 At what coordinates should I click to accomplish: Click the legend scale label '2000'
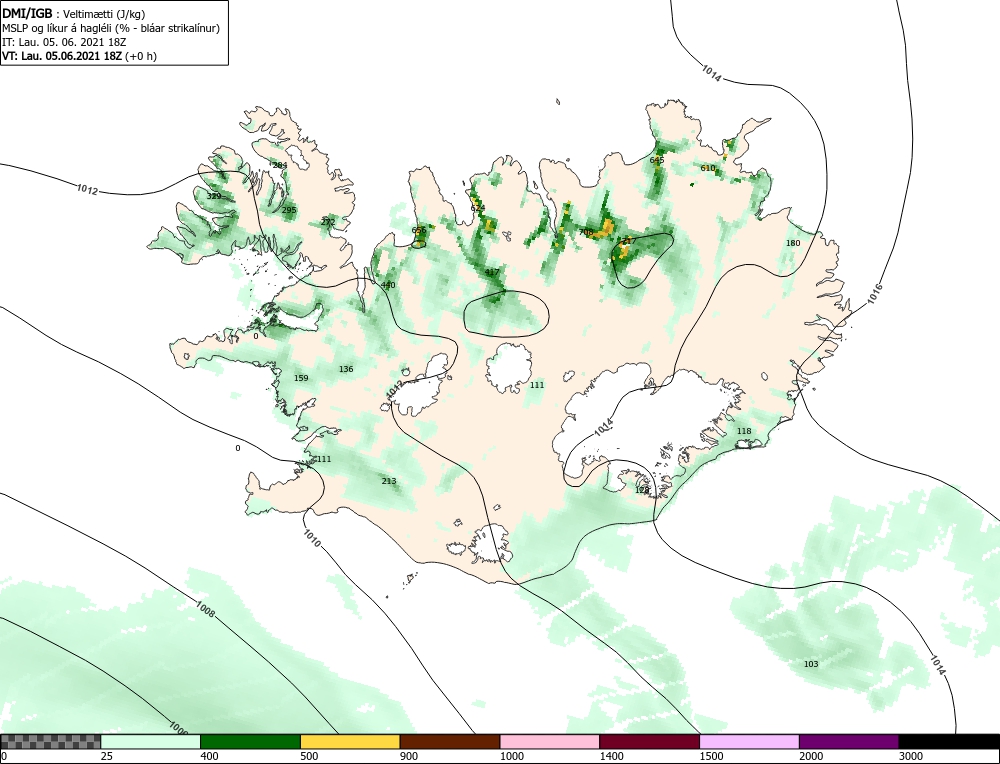click(811, 756)
